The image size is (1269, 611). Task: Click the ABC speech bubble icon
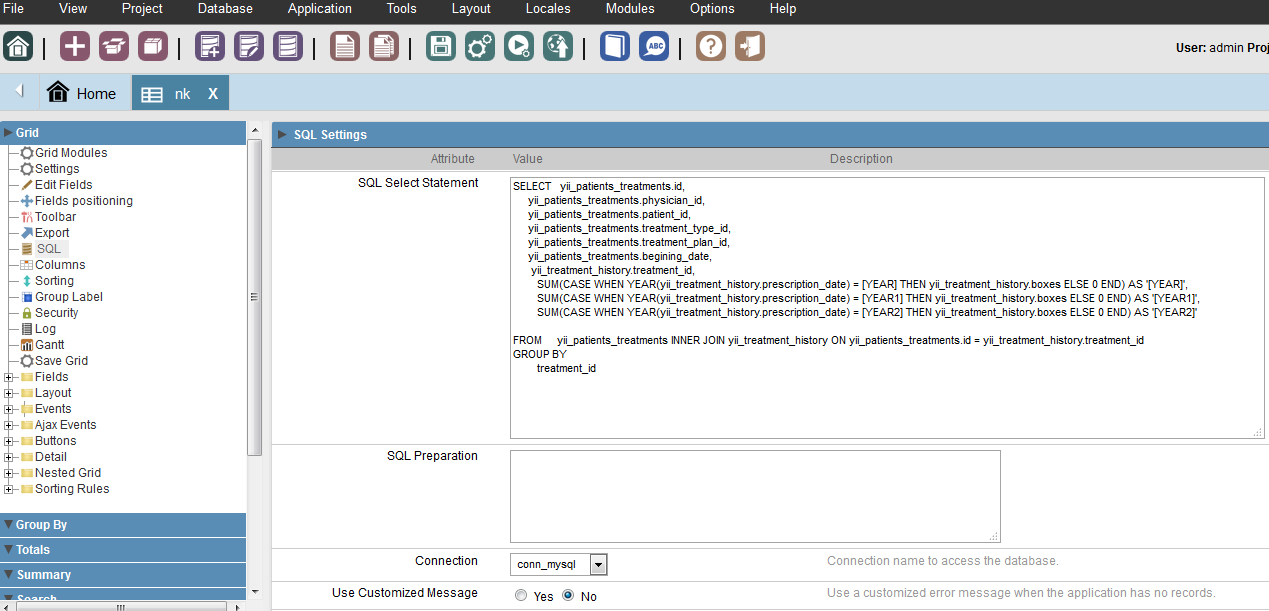(x=655, y=46)
